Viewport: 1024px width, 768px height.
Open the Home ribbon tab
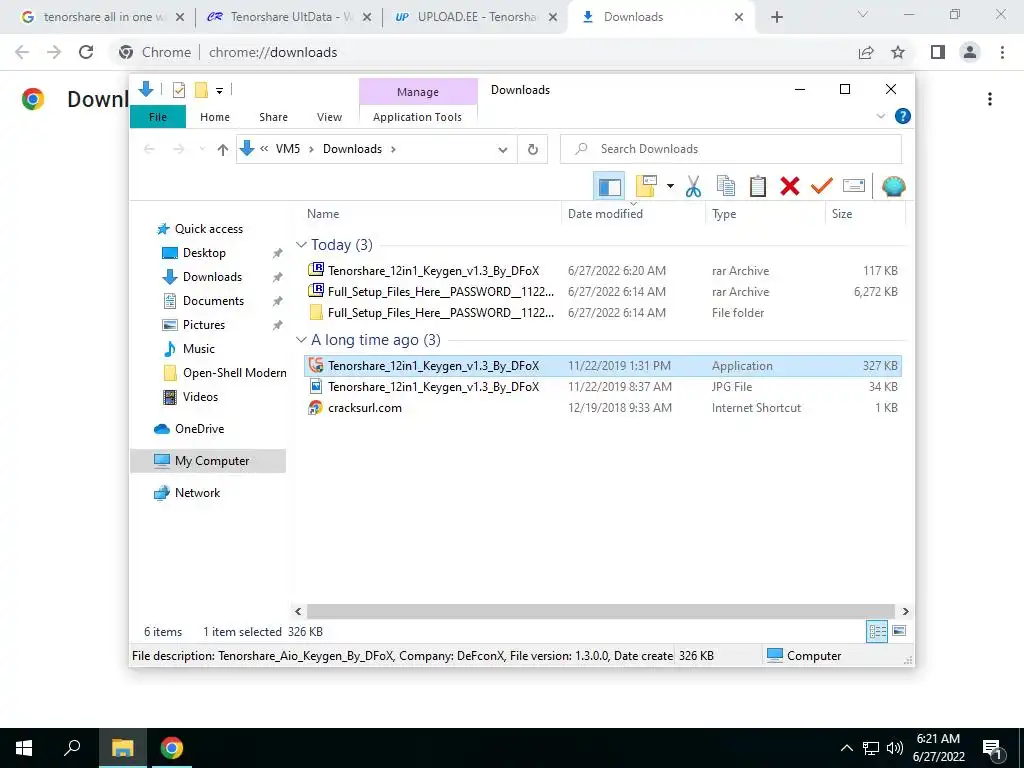click(x=215, y=117)
